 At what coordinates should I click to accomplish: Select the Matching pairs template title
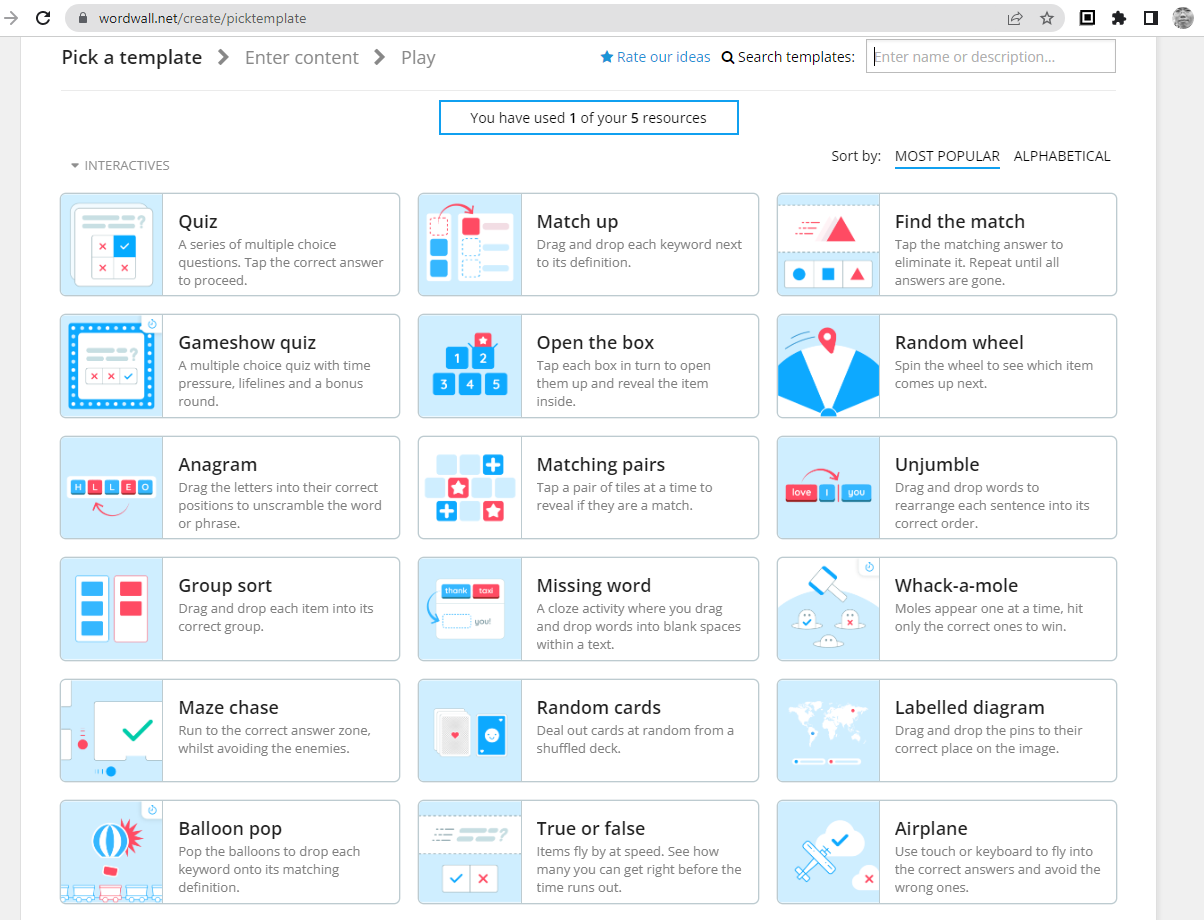(600, 465)
